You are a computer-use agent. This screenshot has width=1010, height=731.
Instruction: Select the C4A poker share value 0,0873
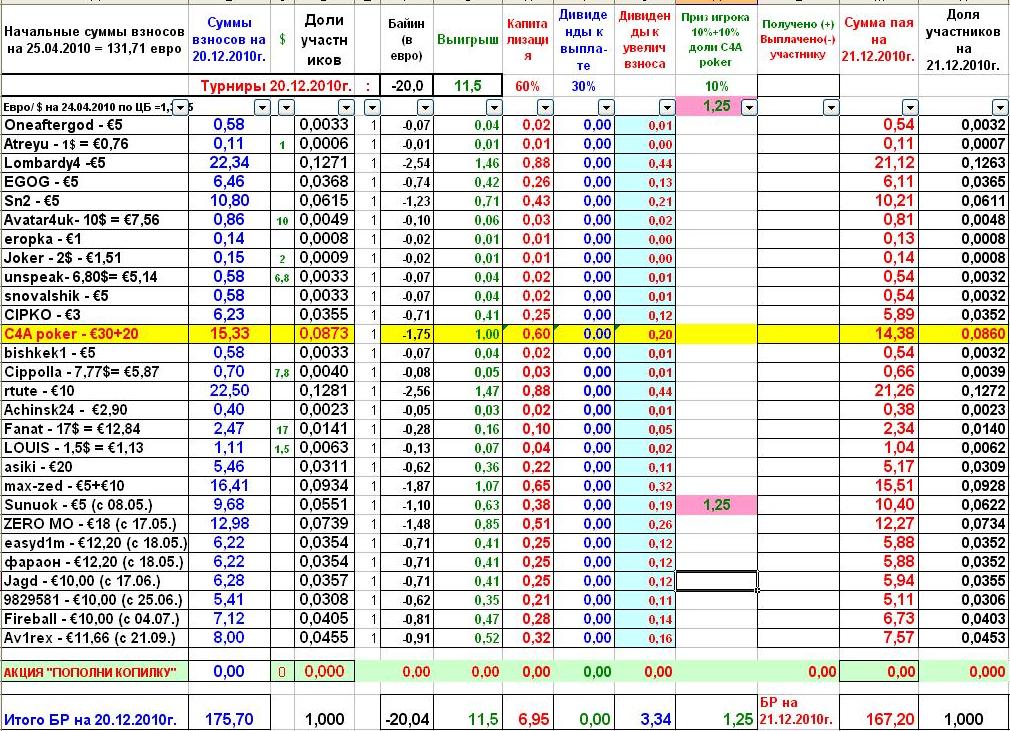click(x=325, y=334)
